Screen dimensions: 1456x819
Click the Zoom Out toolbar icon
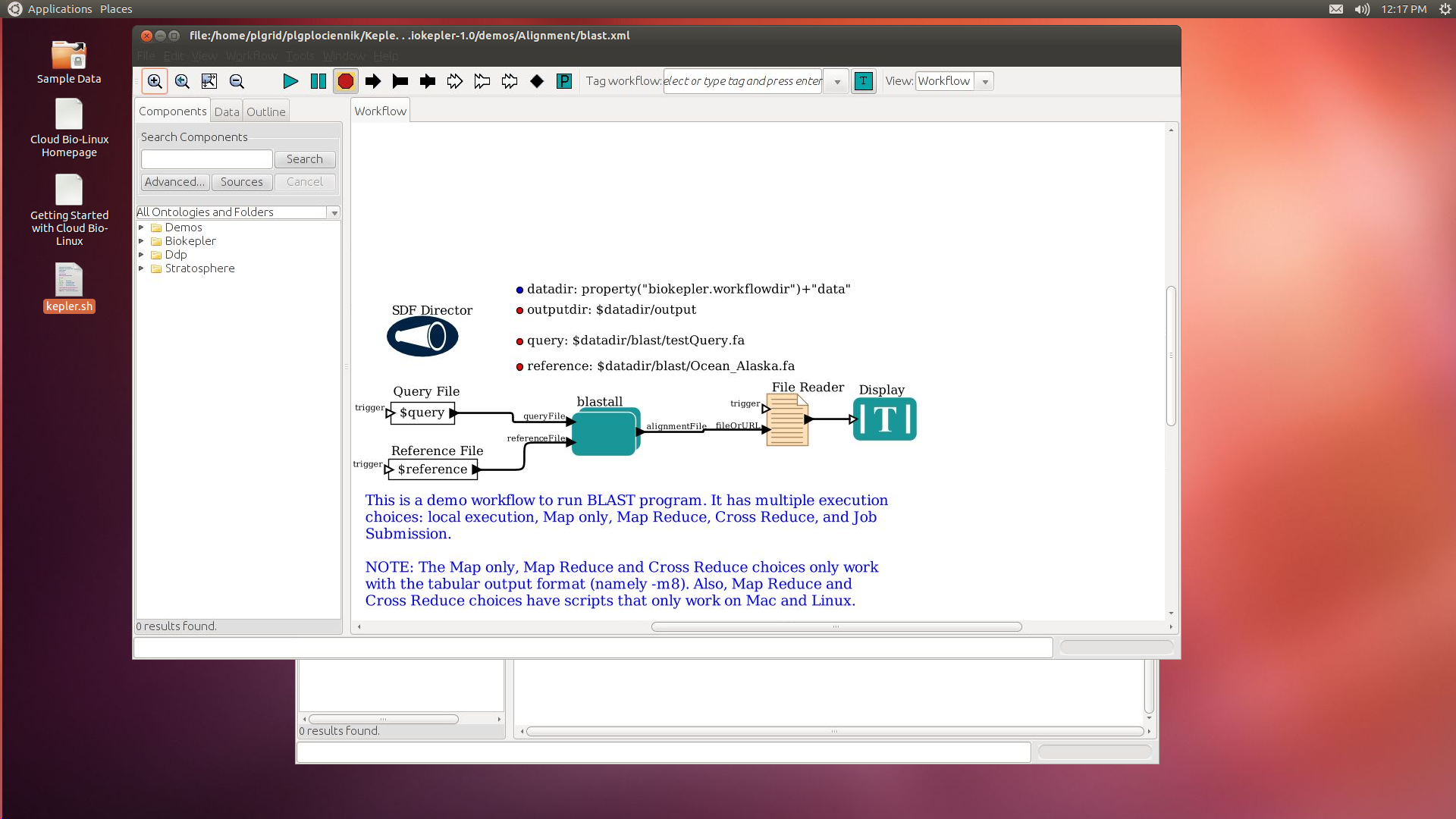pyautogui.click(x=237, y=81)
